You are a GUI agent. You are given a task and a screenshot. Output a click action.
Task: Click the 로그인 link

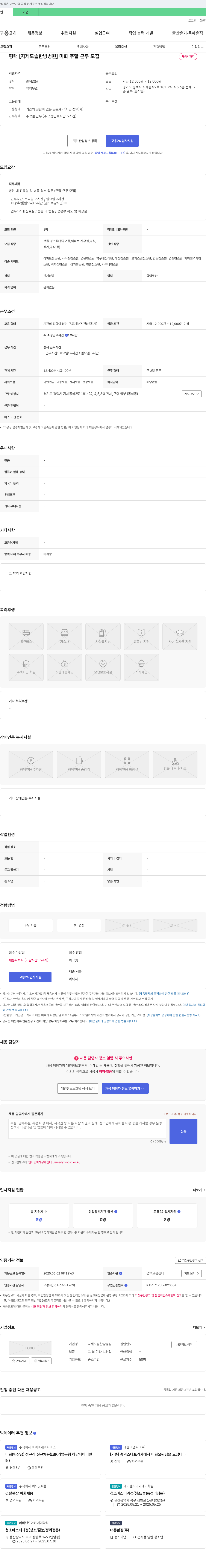[192, 21]
